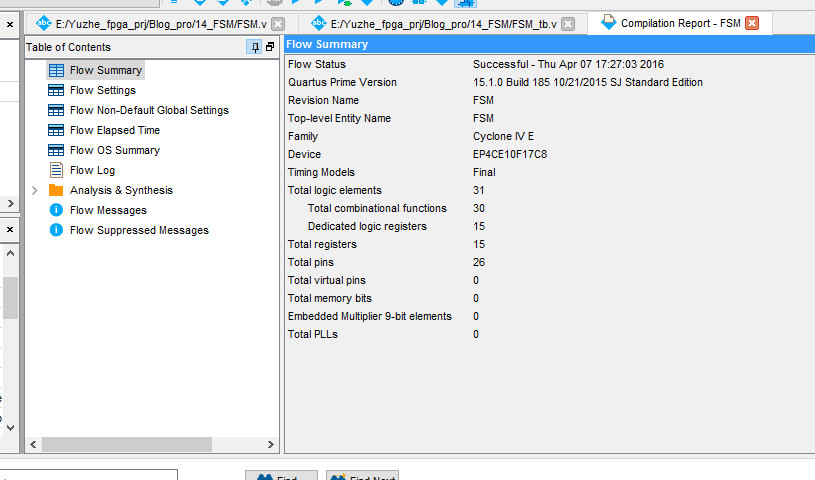Pin the Table of Contents panel
This screenshot has height=480, width=815.
click(254, 47)
